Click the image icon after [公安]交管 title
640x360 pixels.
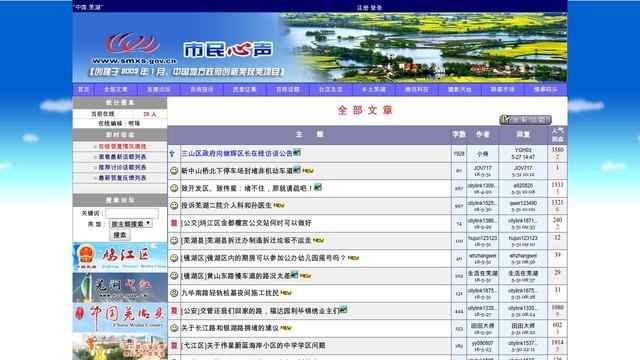pos(343,310)
